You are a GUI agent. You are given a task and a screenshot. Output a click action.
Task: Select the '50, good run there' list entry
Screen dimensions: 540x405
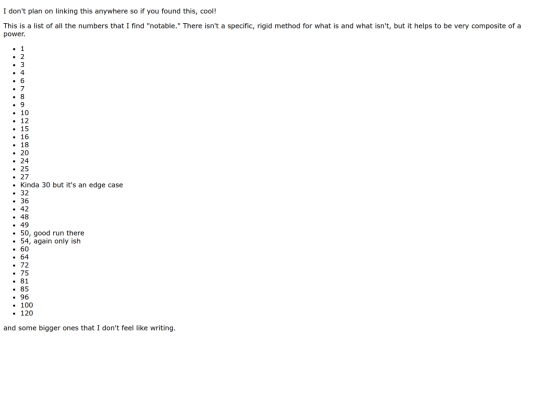point(52,233)
